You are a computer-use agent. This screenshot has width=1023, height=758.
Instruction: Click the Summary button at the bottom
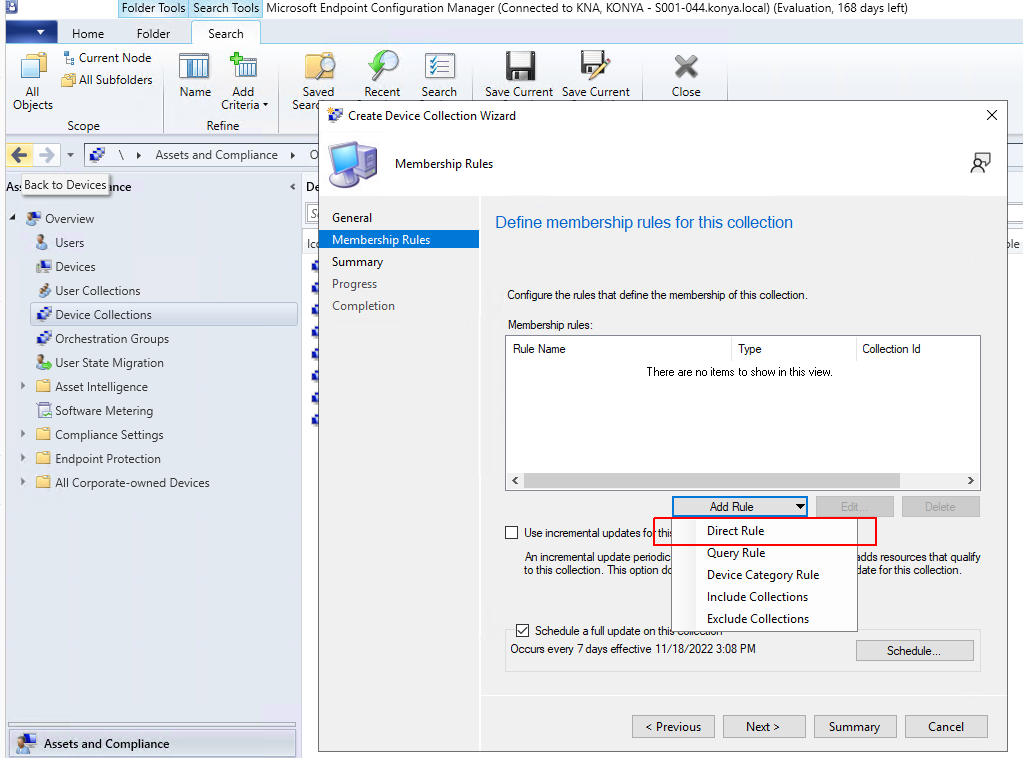click(855, 727)
